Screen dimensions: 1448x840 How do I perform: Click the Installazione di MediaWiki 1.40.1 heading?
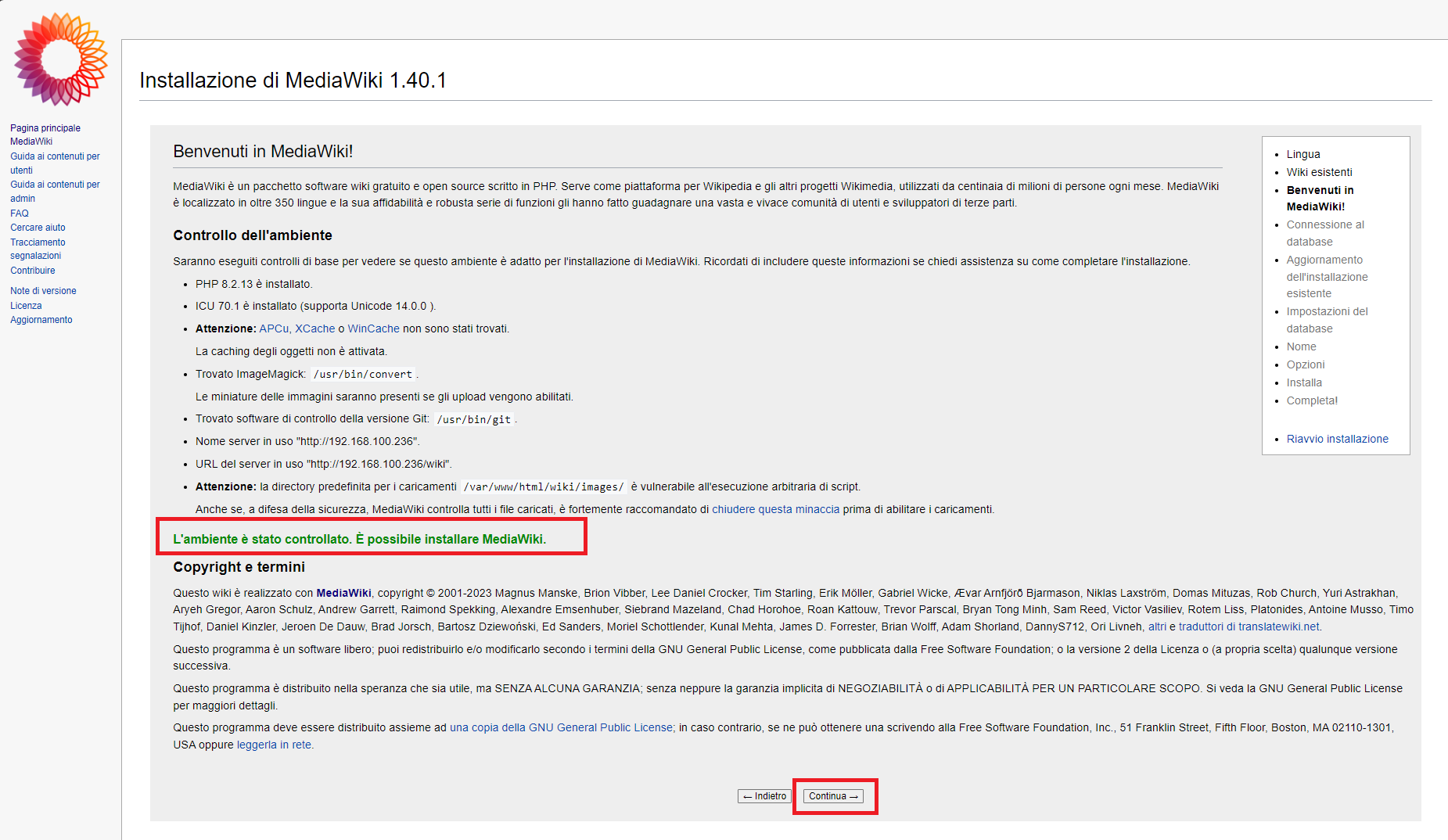point(293,81)
